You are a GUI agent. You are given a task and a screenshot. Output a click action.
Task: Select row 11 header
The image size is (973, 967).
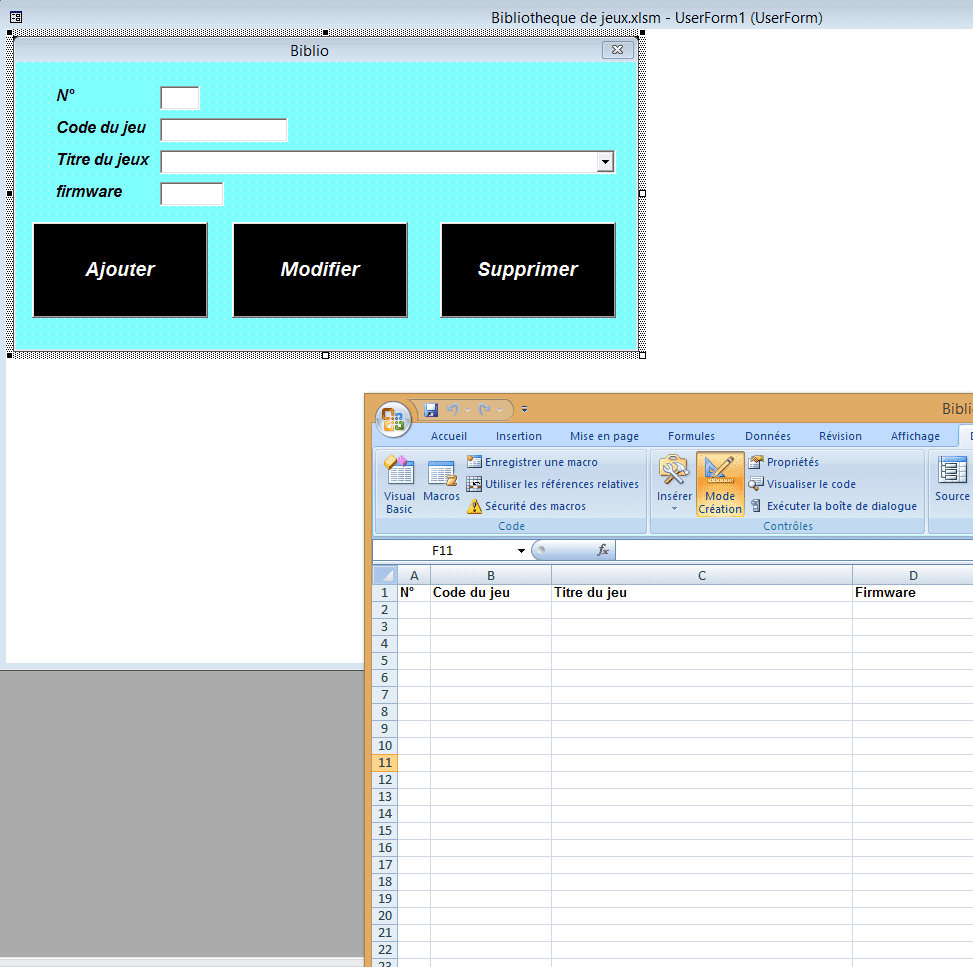click(x=385, y=763)
